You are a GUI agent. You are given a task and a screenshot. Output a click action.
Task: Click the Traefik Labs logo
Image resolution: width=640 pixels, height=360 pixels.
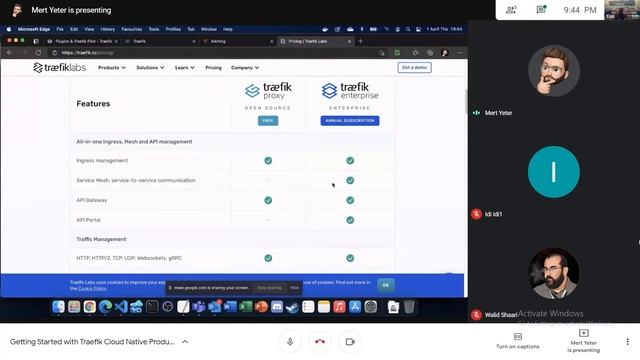click(60, 68)
